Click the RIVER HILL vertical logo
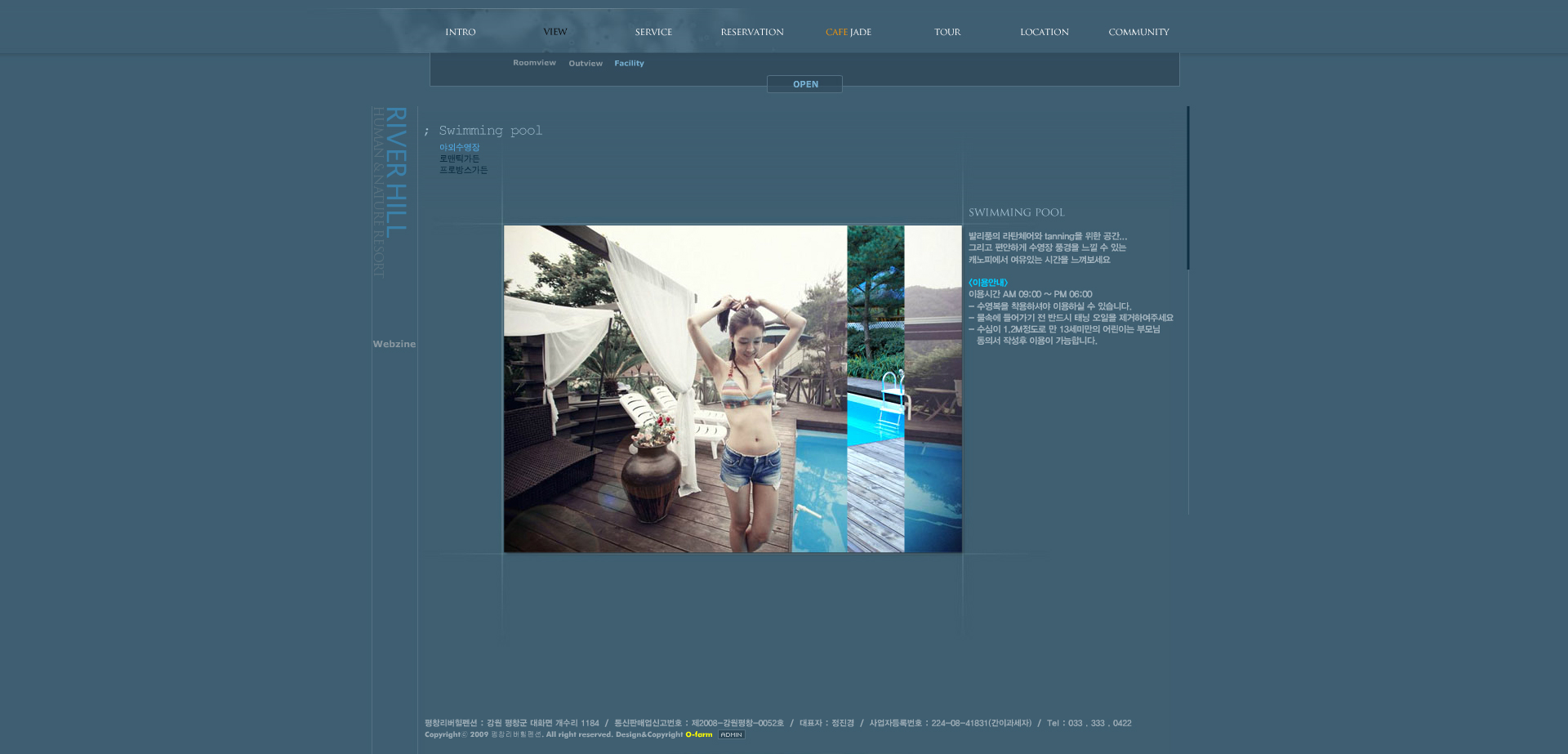 click(x=395, y=173)
